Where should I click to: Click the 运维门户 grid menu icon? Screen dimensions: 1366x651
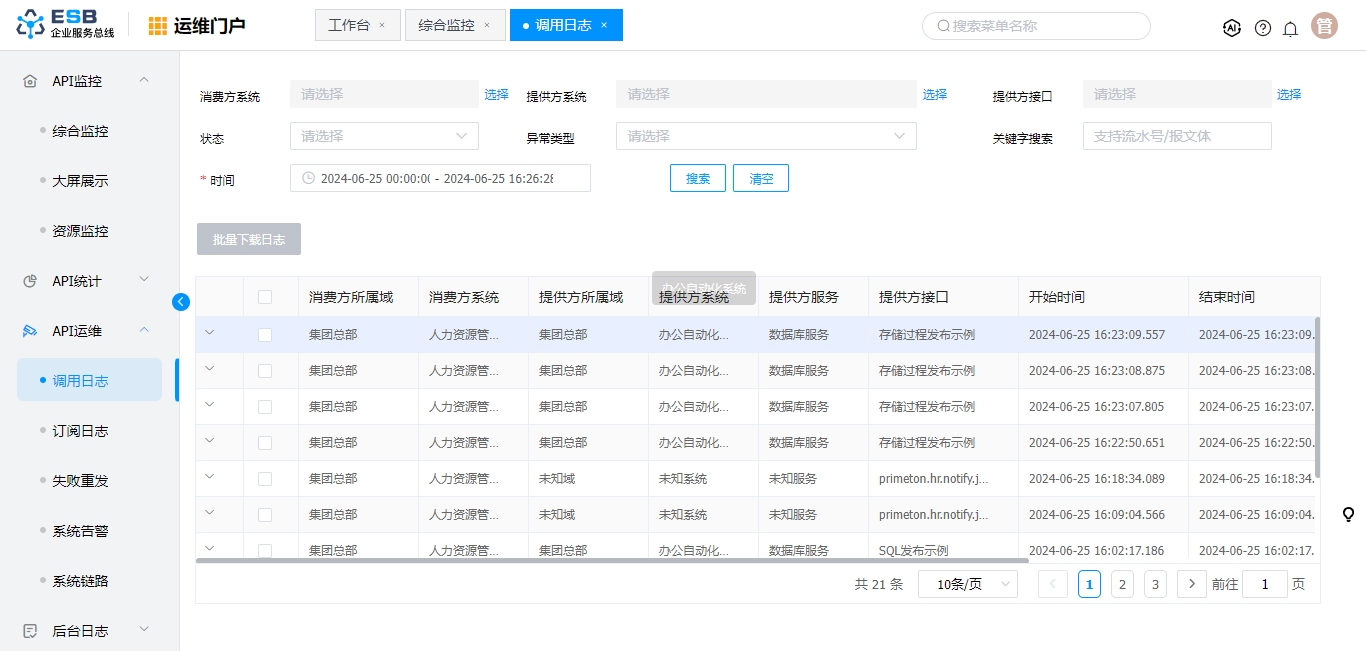(x=158, y=26)
